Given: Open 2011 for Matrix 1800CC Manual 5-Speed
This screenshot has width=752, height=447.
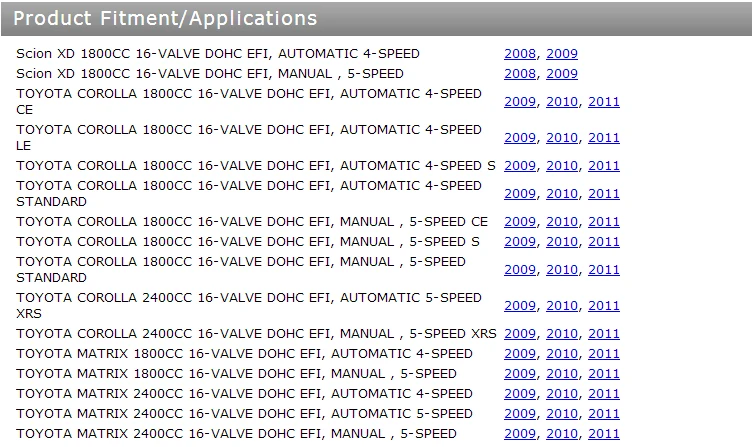Looking at the screenshot, I should pyautogui.click(x=604, y=374).
